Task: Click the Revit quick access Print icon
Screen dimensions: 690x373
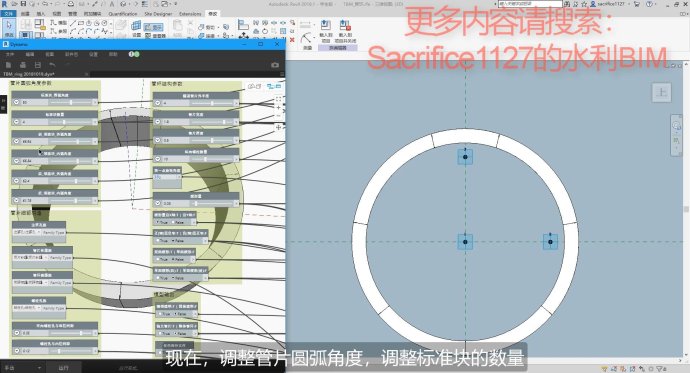Action: tap(71, 4)
